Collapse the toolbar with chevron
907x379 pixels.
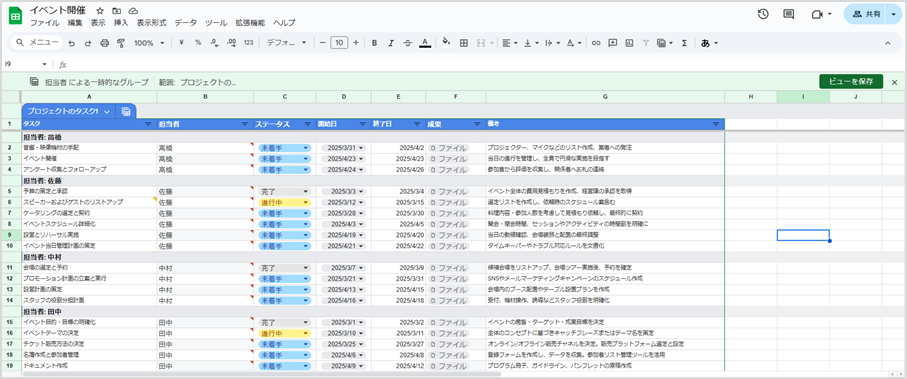coord(888,43)
